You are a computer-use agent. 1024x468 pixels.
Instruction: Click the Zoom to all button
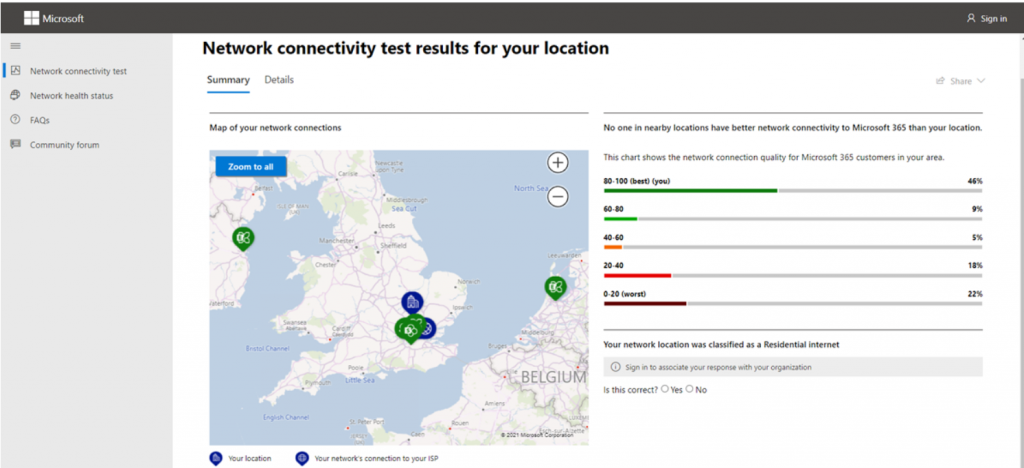(x=251, y=167)
